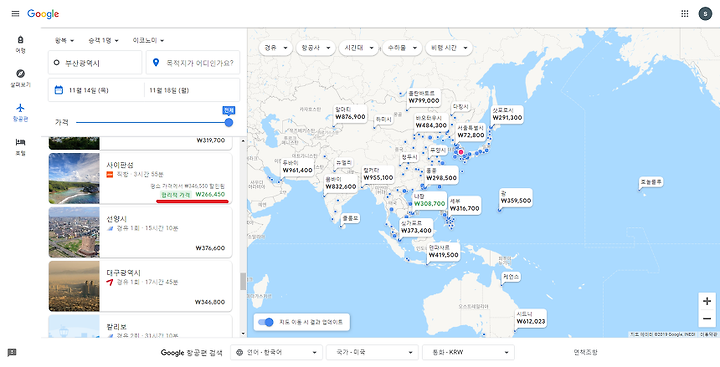Screen dimensions: 720x367
Task: Expand the 시간대 times filter
Action: pyautogui.click(x=359, y=48)
